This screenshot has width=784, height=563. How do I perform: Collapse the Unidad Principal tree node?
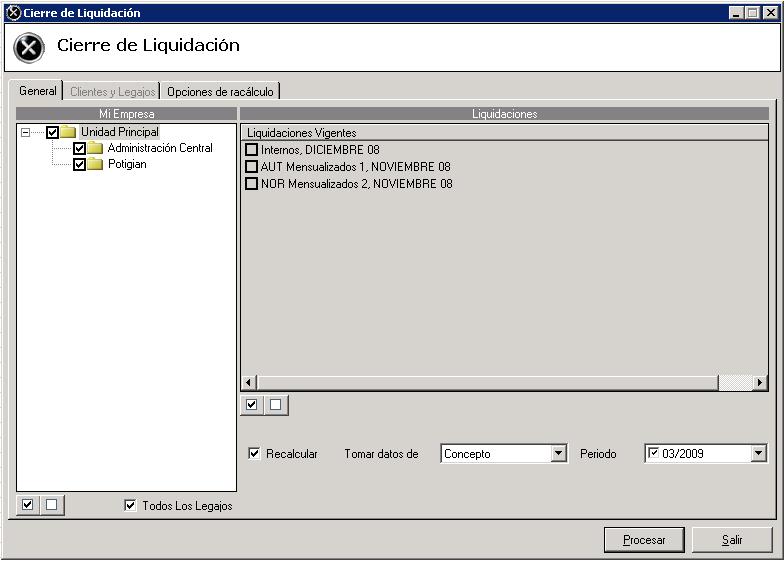click(25, 132)
